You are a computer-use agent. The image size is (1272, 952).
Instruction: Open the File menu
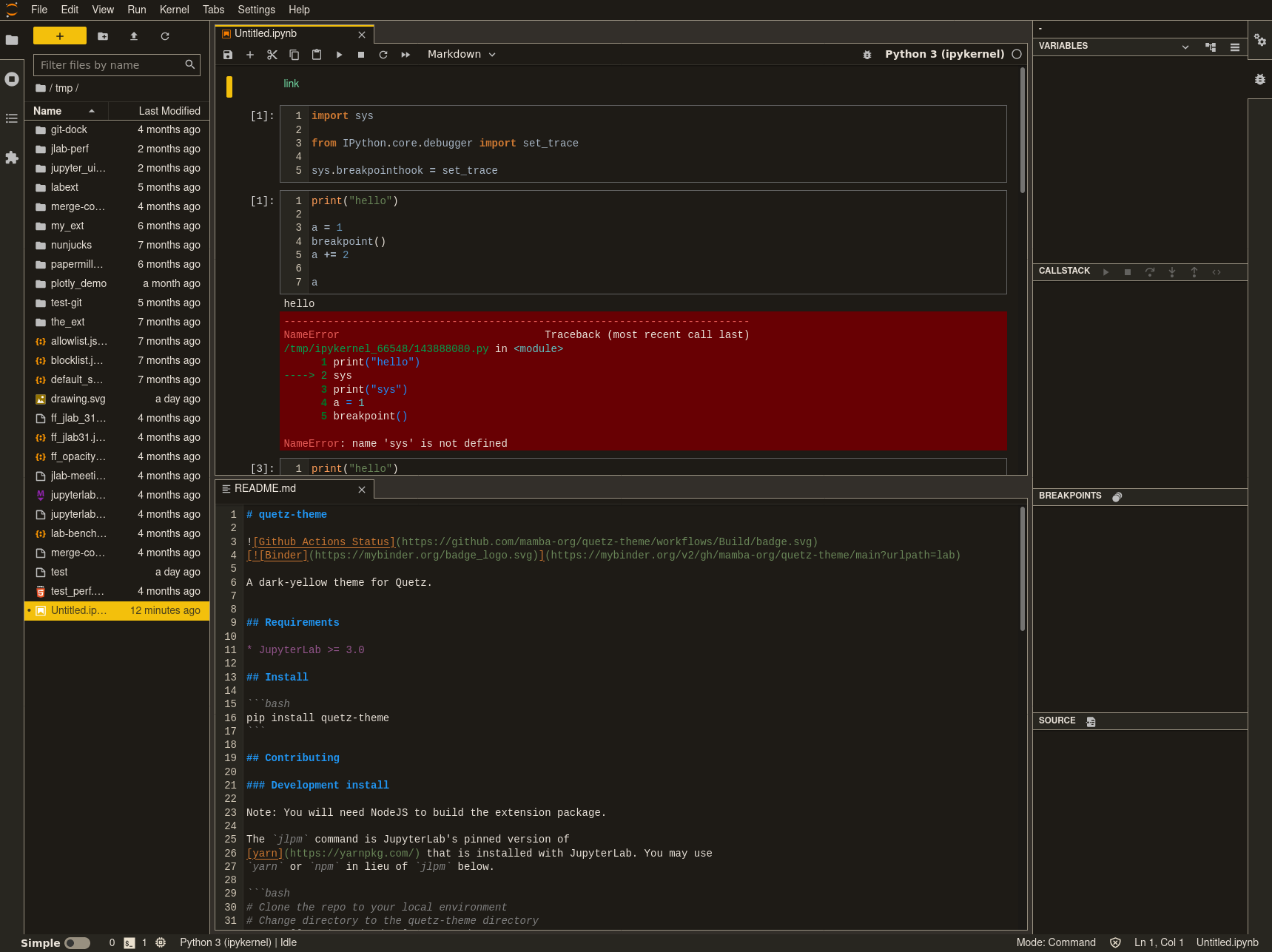(x=39, y=10)
